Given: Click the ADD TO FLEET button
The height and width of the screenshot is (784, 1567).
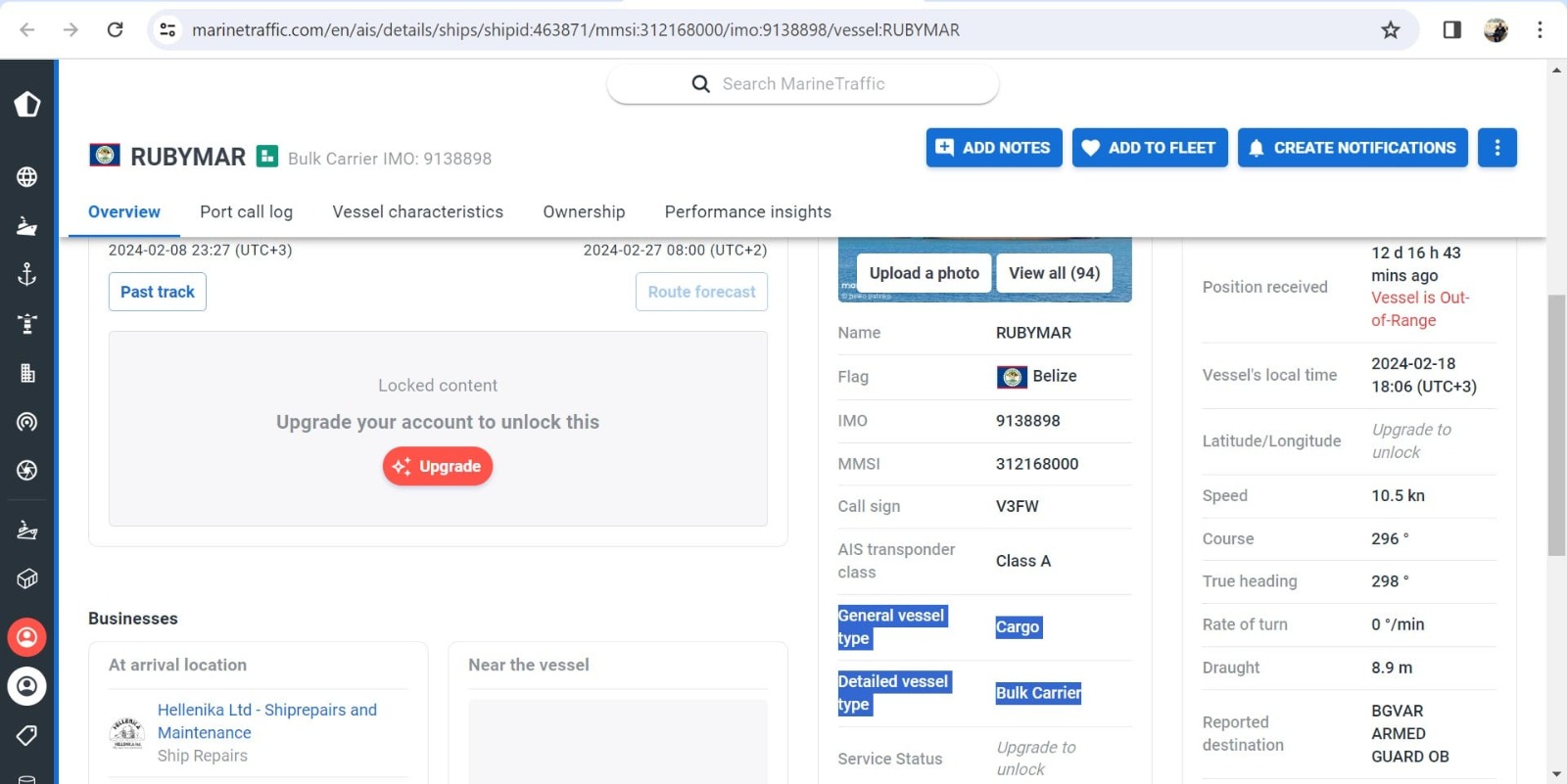Looking at the screenshot, I should click(1150, 148).
